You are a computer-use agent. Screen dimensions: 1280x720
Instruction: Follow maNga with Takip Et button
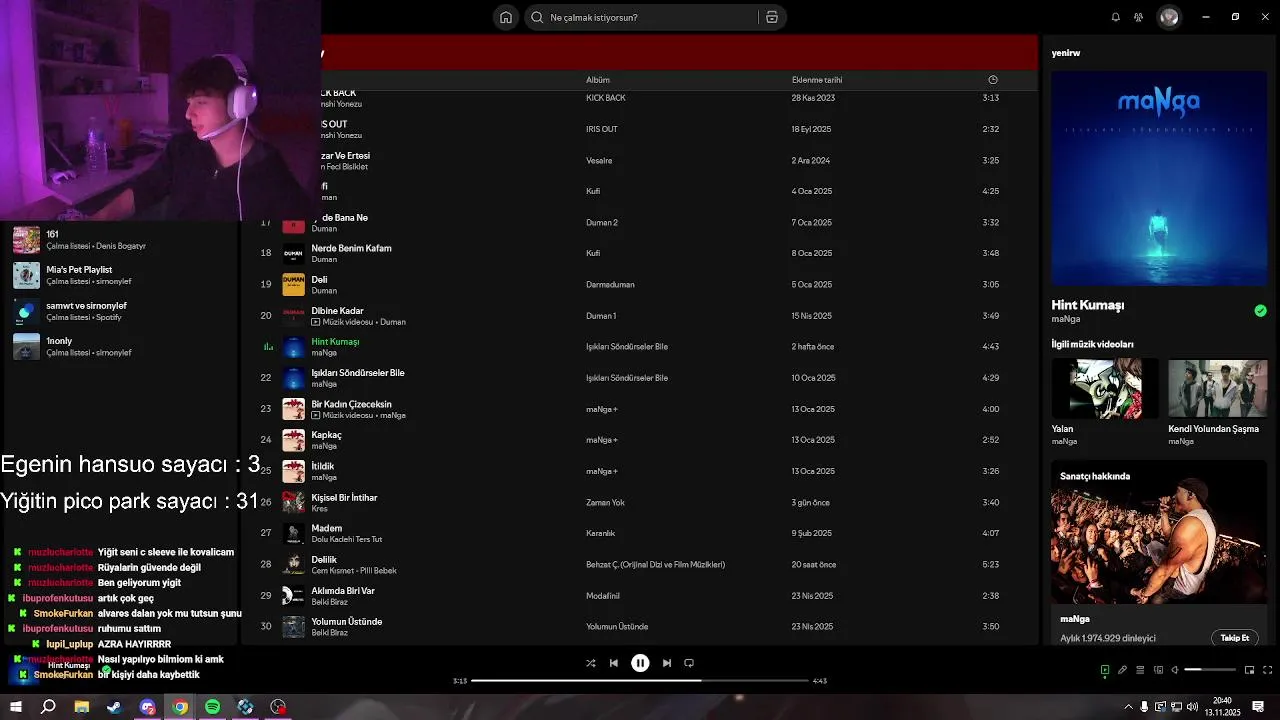[1235, 638]
